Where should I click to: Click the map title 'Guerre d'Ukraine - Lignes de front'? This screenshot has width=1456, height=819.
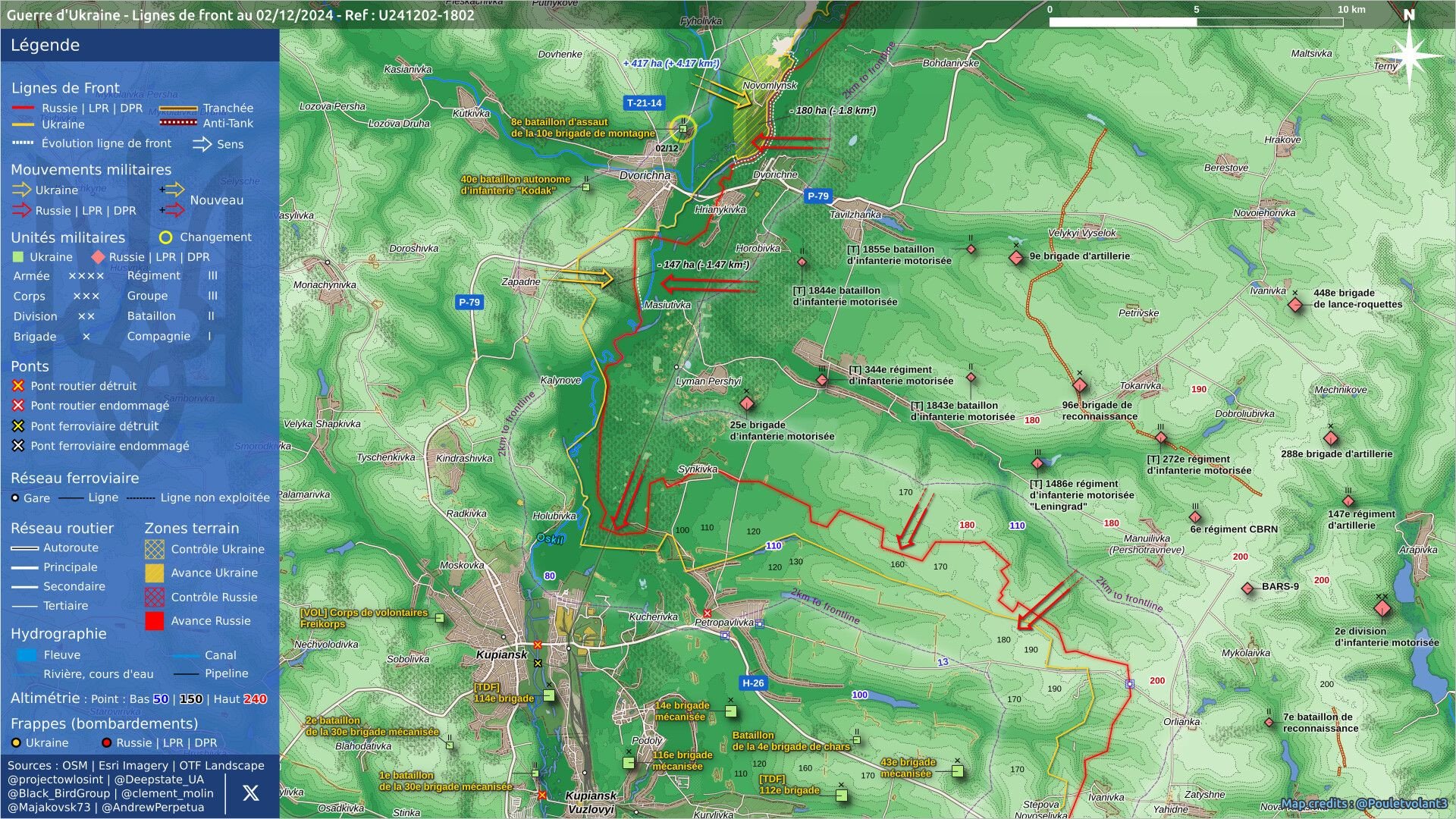point(174,14)
